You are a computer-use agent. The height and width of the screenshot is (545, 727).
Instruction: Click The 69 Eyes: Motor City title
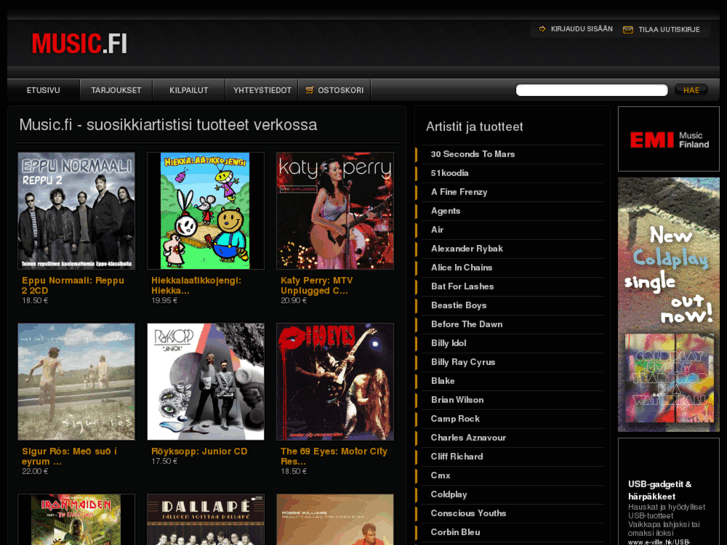click(x=334, y=456)
